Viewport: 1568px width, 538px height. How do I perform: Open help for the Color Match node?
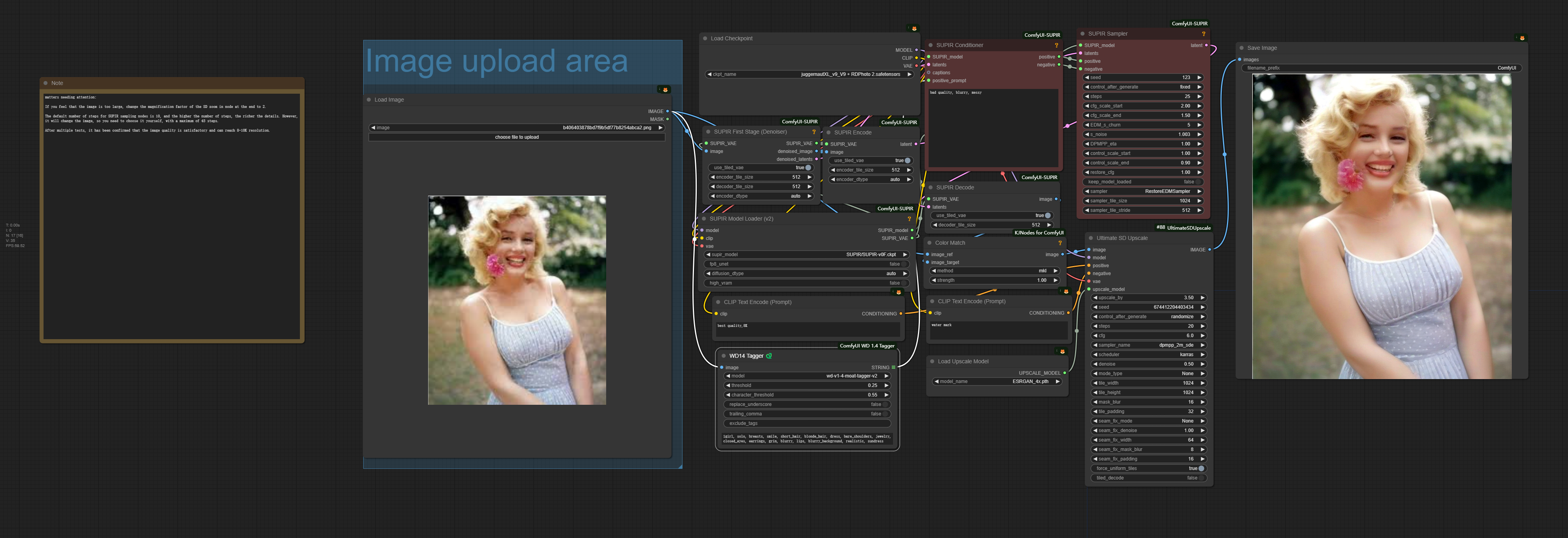pyautogui.click(x=1060, y=243)
